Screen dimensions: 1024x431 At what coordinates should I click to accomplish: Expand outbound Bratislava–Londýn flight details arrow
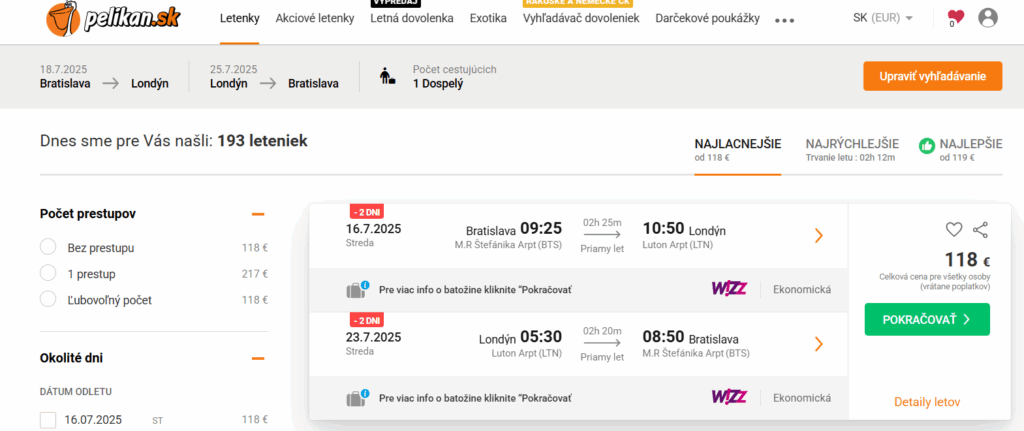tap(819, 236)
